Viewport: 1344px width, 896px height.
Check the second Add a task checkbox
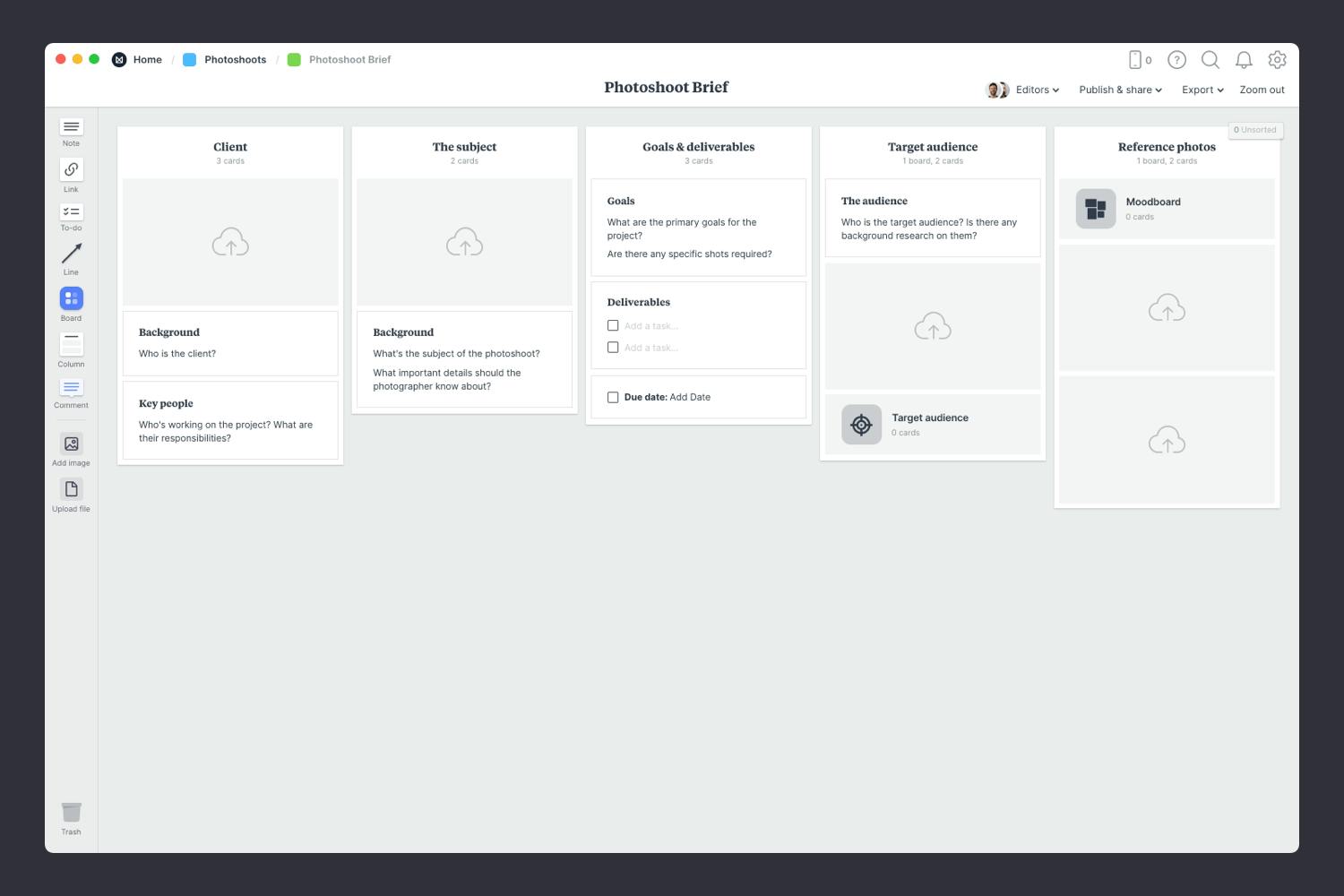[x=613, y=347]
